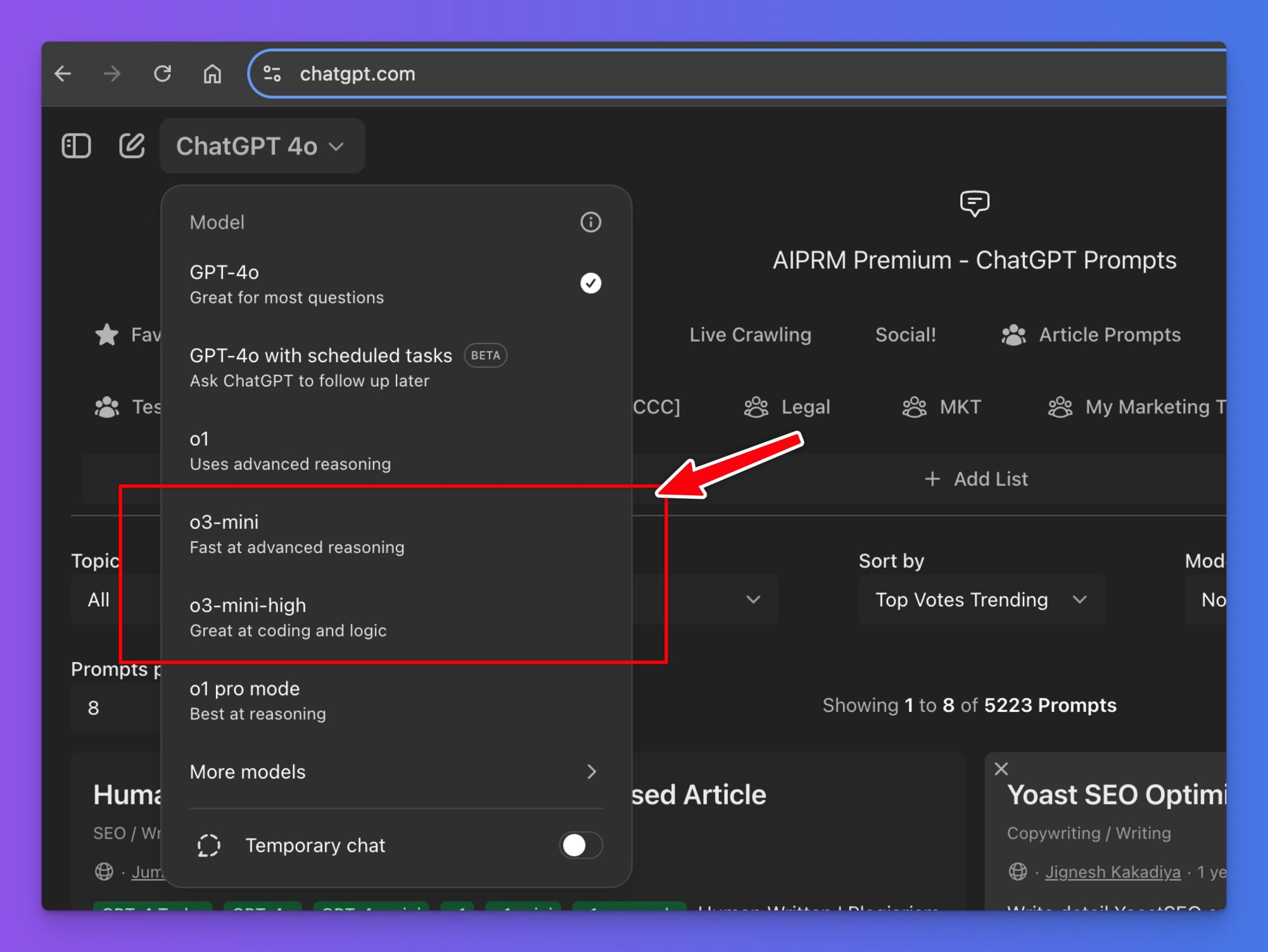
Task: Close the Yoast SEO prompt card
Action: tap(1001, 769)
